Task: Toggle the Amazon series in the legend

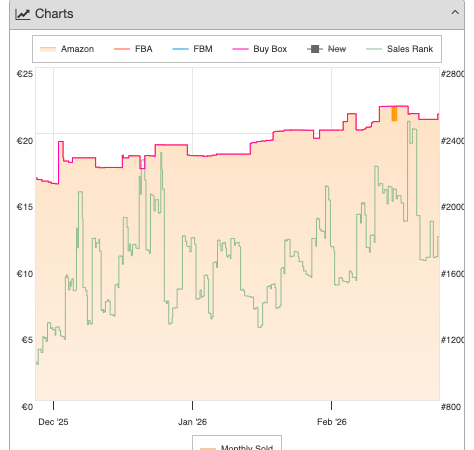Action: pyautogui.click(x=67, y=49)
